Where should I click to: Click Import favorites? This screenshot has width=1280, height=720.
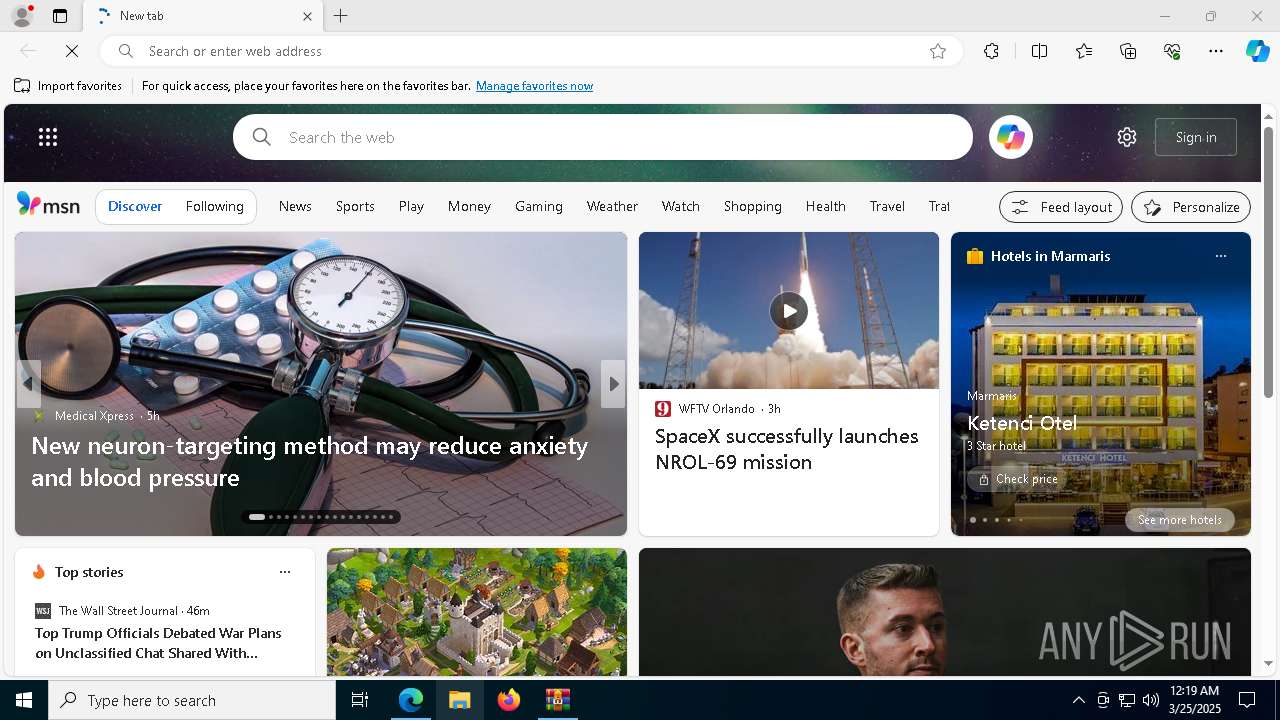(x=68, y=86)
